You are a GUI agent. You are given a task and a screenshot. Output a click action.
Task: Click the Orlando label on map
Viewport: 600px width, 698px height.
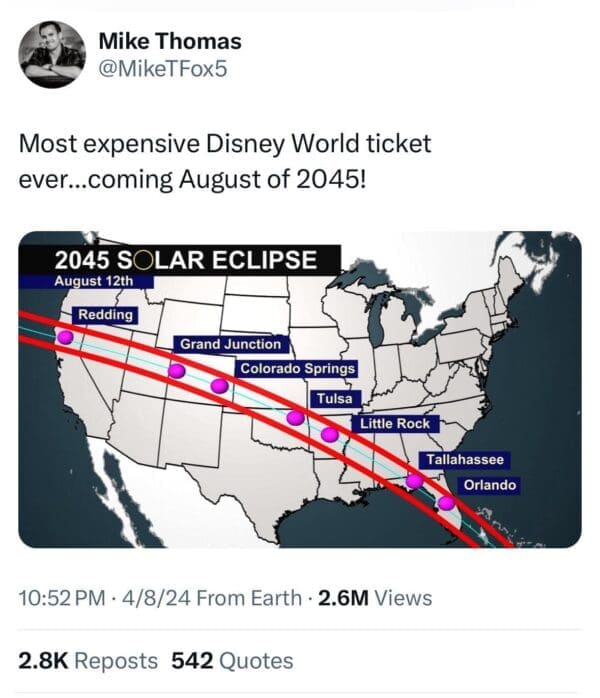point(490,485)
